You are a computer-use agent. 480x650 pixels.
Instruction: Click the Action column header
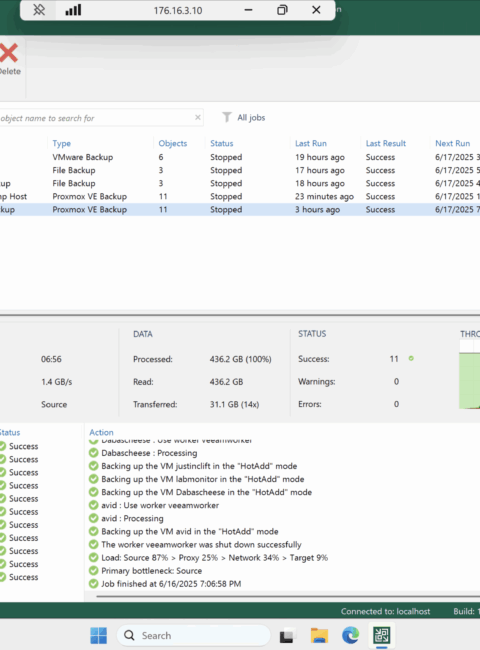click(101, 432)
